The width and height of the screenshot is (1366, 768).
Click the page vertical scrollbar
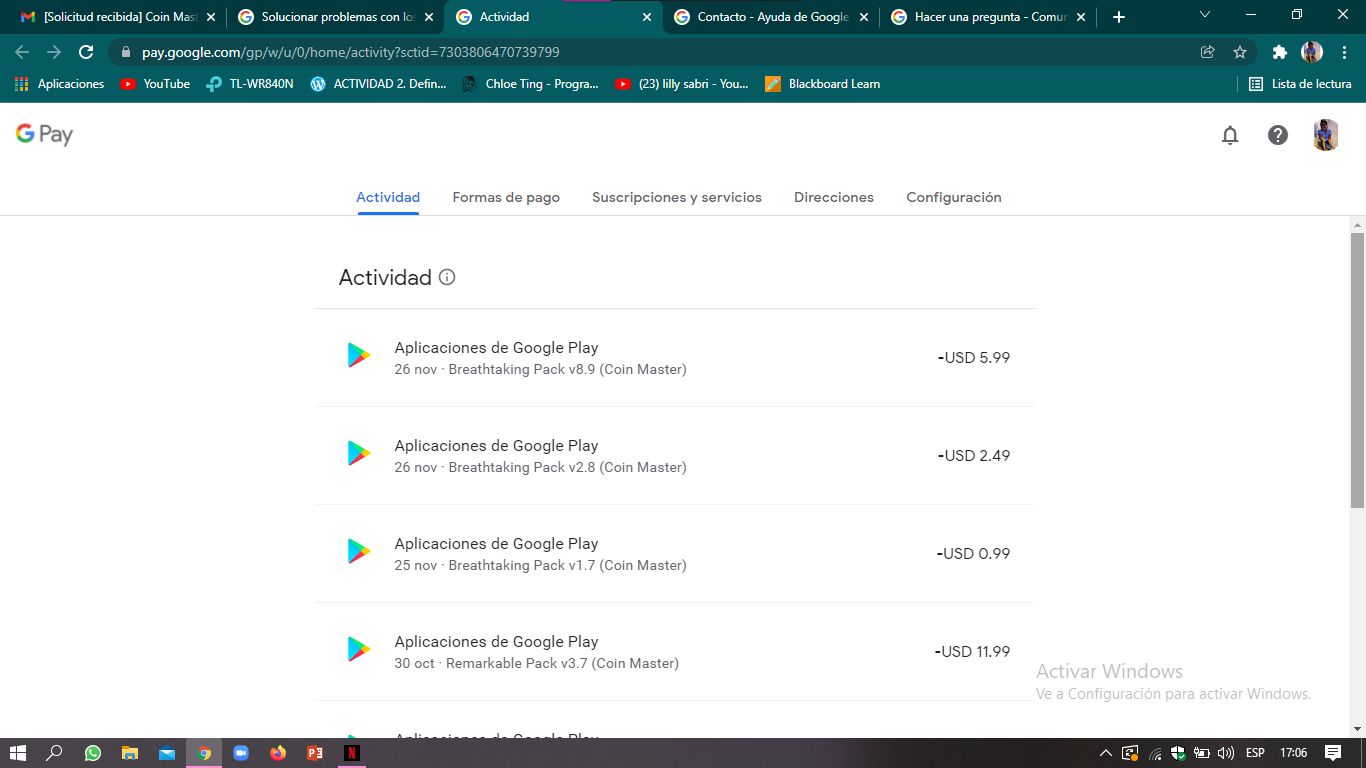pos(1357,370)
